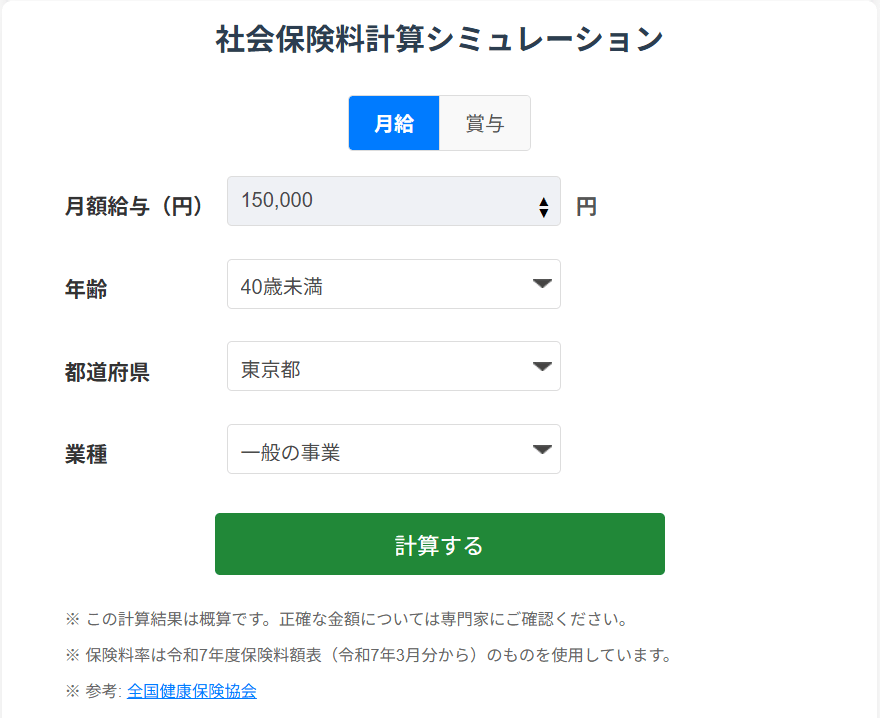
Task: Click the 都道府県 field label
Action: [107, 373]
